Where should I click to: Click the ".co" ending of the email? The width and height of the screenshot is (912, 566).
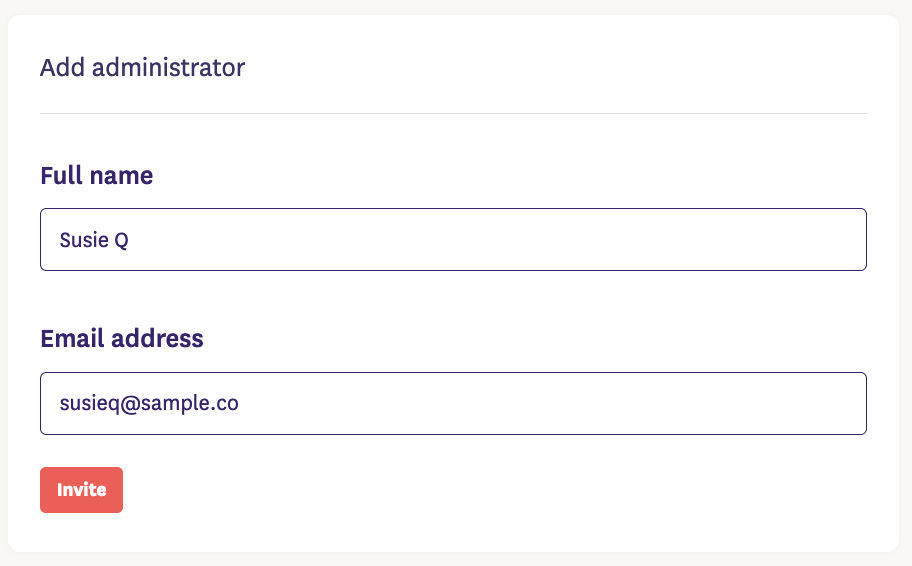[226, 403]
